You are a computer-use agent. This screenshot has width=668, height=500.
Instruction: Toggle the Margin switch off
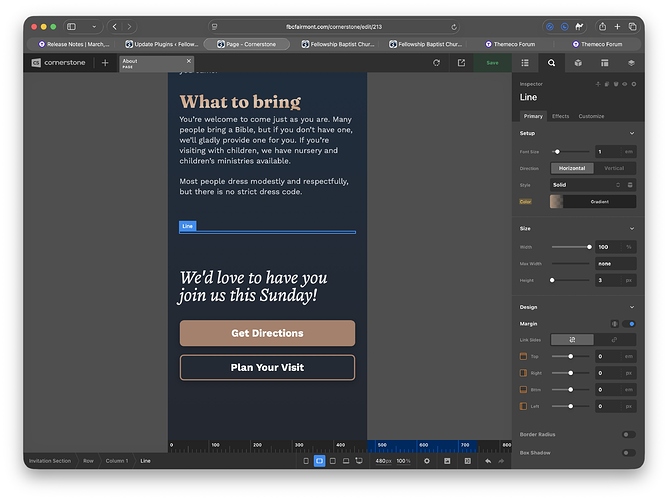(629, 324)
